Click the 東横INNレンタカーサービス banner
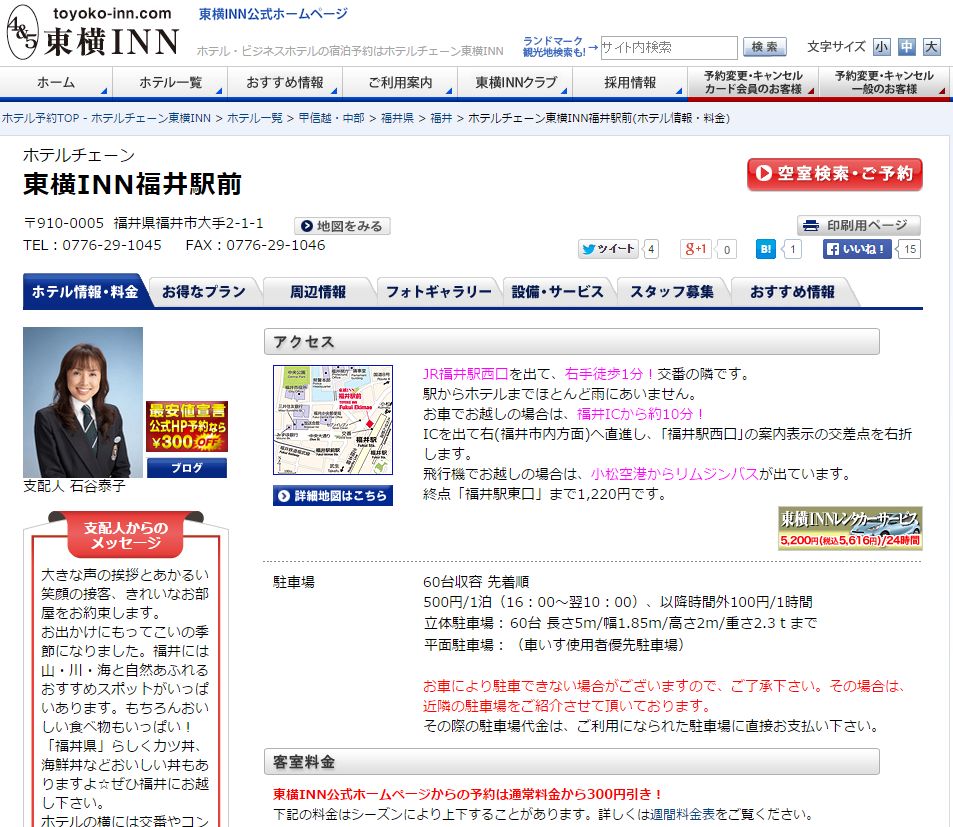The image size is (953, 827). (x=850, y=528)
